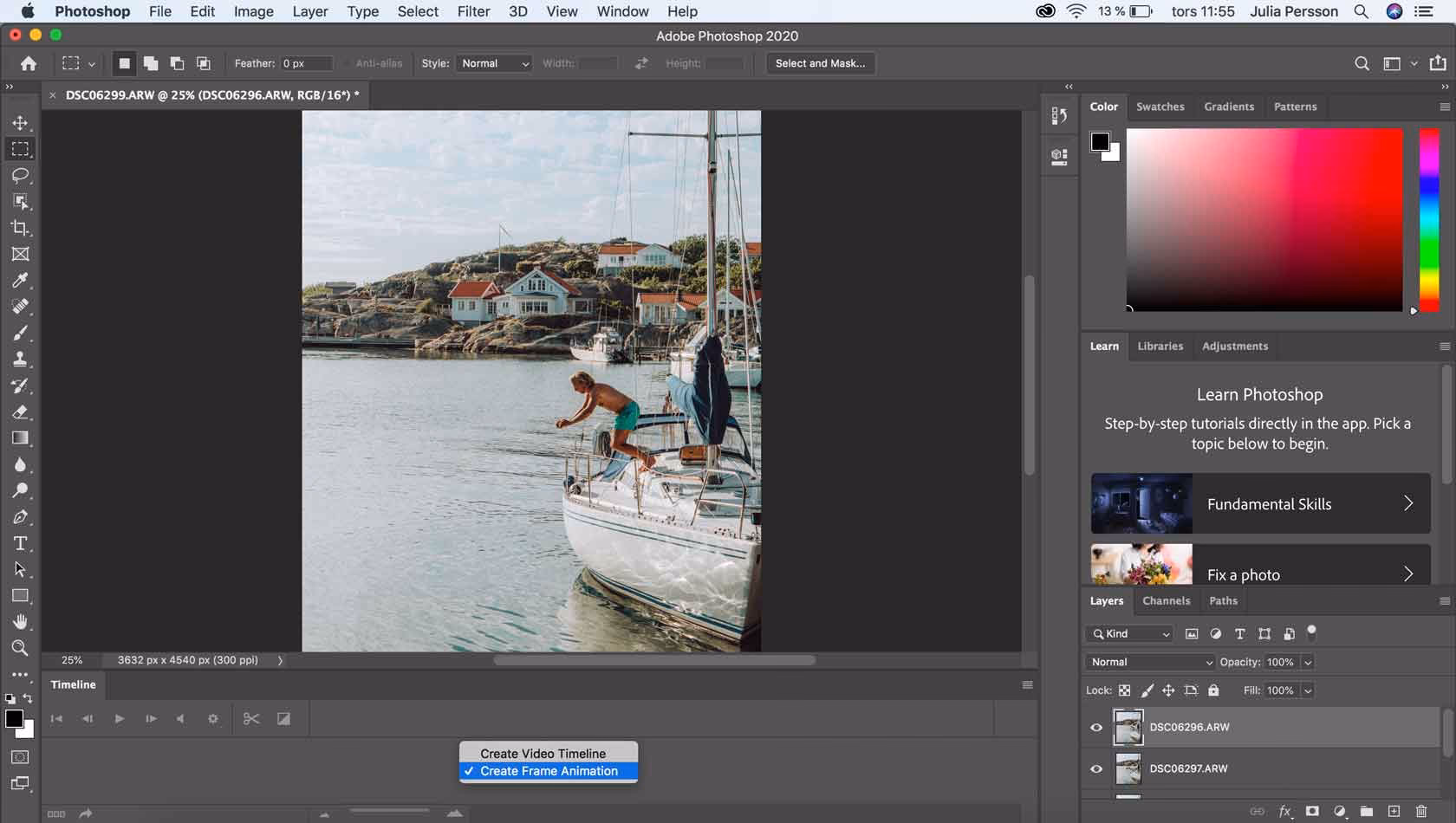The image size is (1456, 823).
Task: Hide the DSC06296.ARW layer
Action: click(x=1095, y=727)
